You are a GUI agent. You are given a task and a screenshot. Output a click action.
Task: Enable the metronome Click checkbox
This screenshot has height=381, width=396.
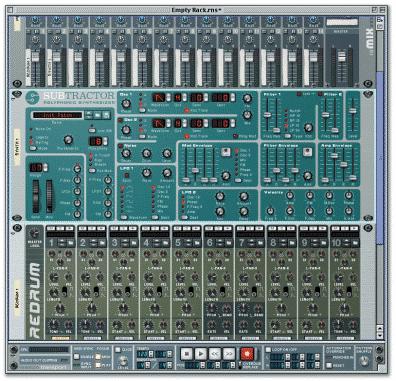[x=118, y=350]
